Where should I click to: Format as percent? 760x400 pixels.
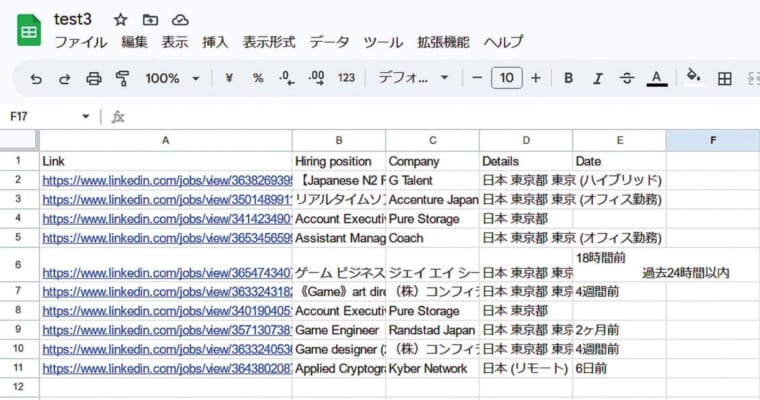[x=258, y=78]
